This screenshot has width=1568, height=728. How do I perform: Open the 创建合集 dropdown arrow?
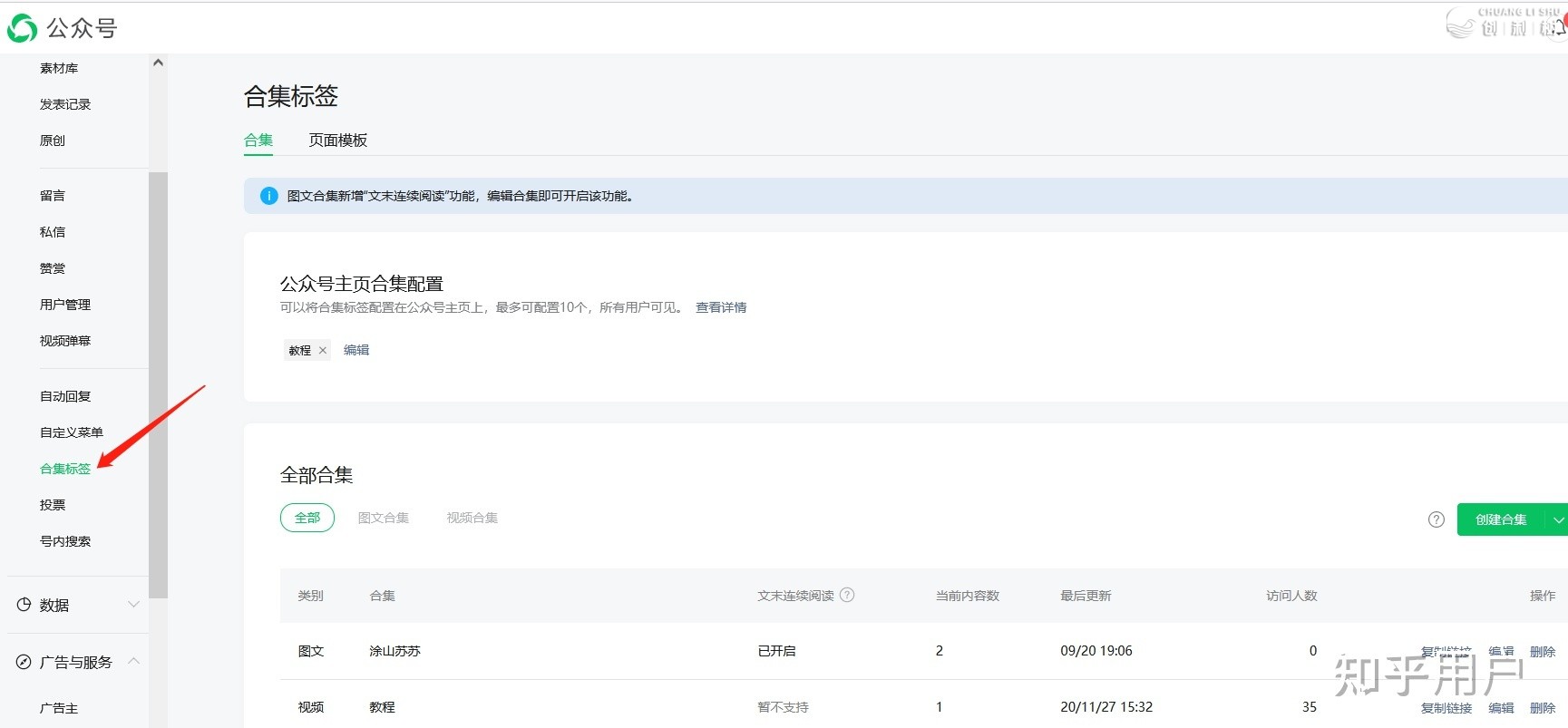pyautogui.click(x=1558, y=519)
